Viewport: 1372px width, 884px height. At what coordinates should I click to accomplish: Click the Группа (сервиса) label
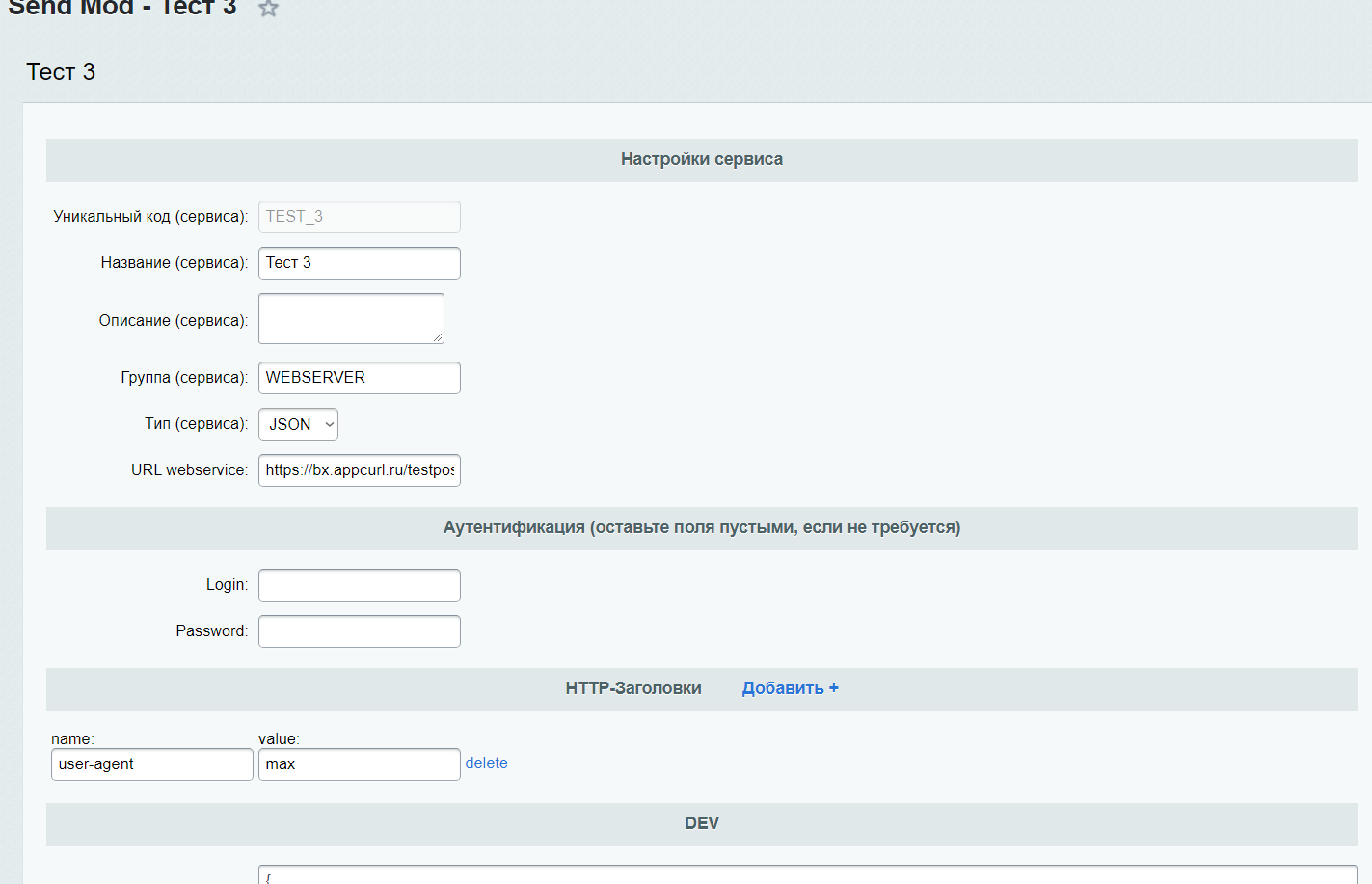click(x=184, y=378)
